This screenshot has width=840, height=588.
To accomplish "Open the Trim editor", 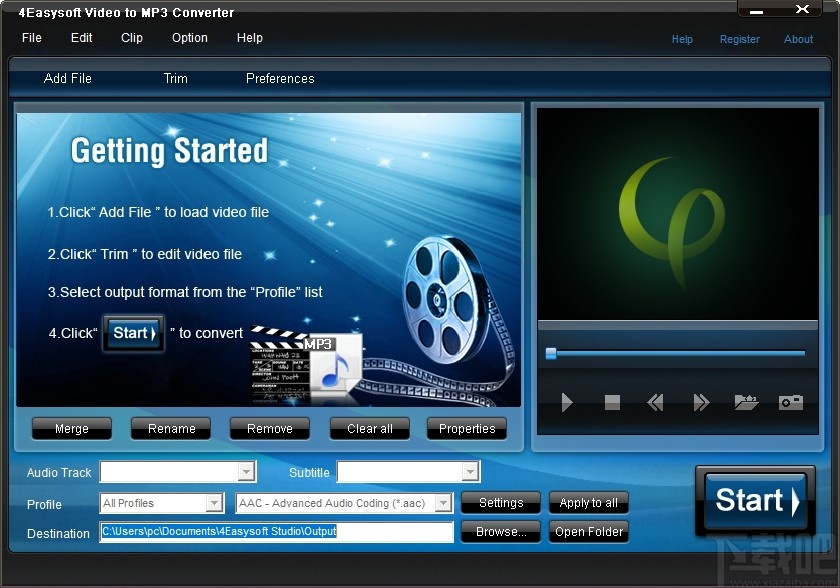I will [175, 78].
